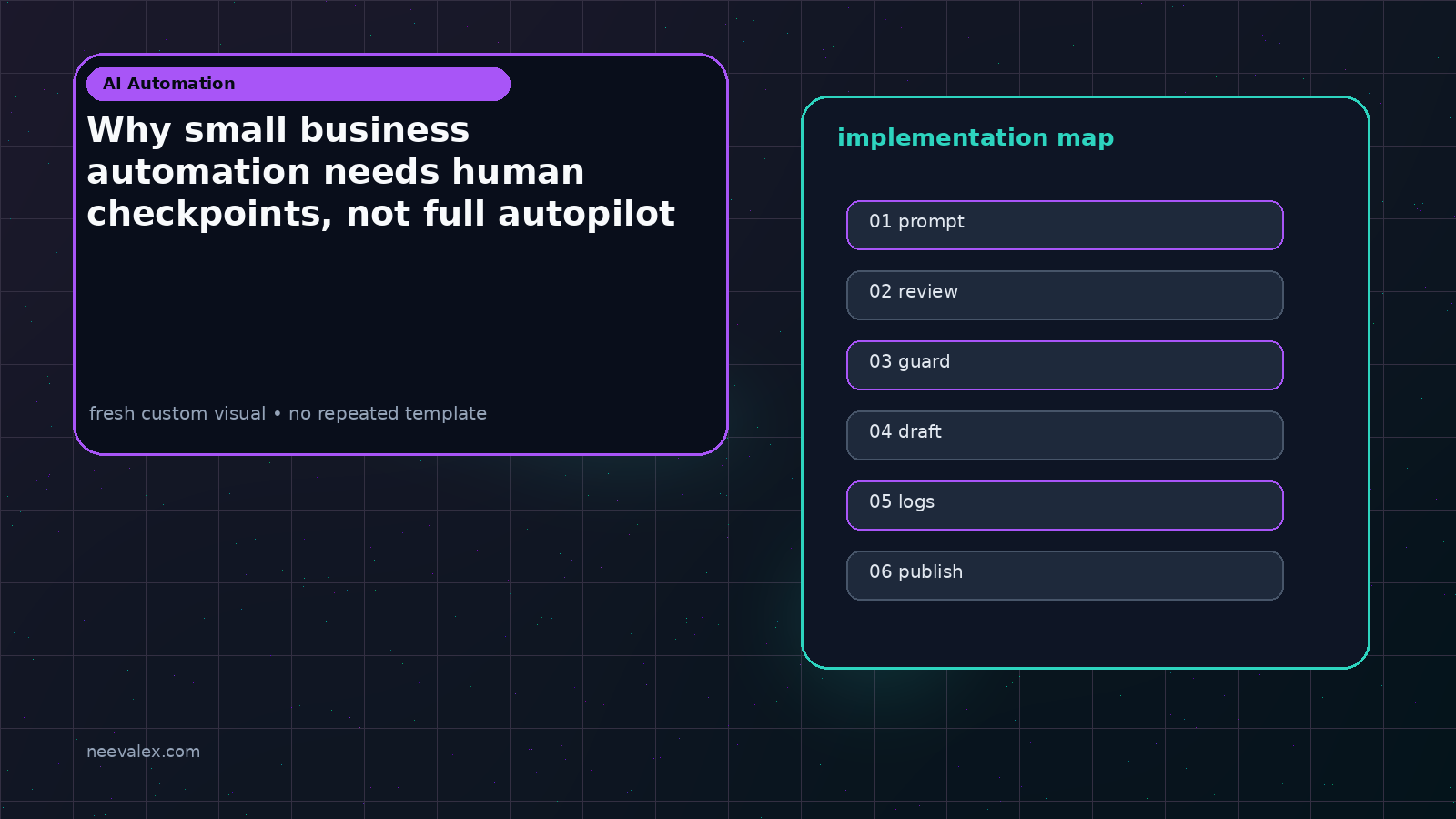Choose the '04 draft' step
Screen dimensions: 1456x819
[1065, 435]
